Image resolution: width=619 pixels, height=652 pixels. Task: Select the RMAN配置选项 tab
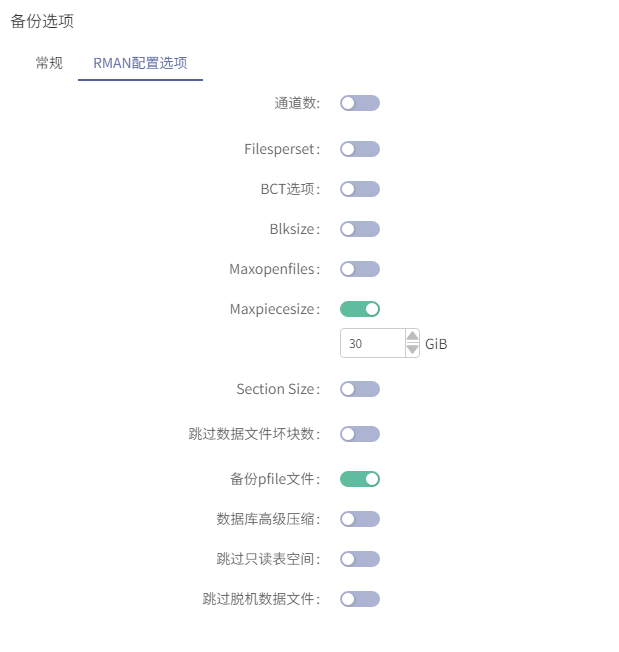coord(140,63)
